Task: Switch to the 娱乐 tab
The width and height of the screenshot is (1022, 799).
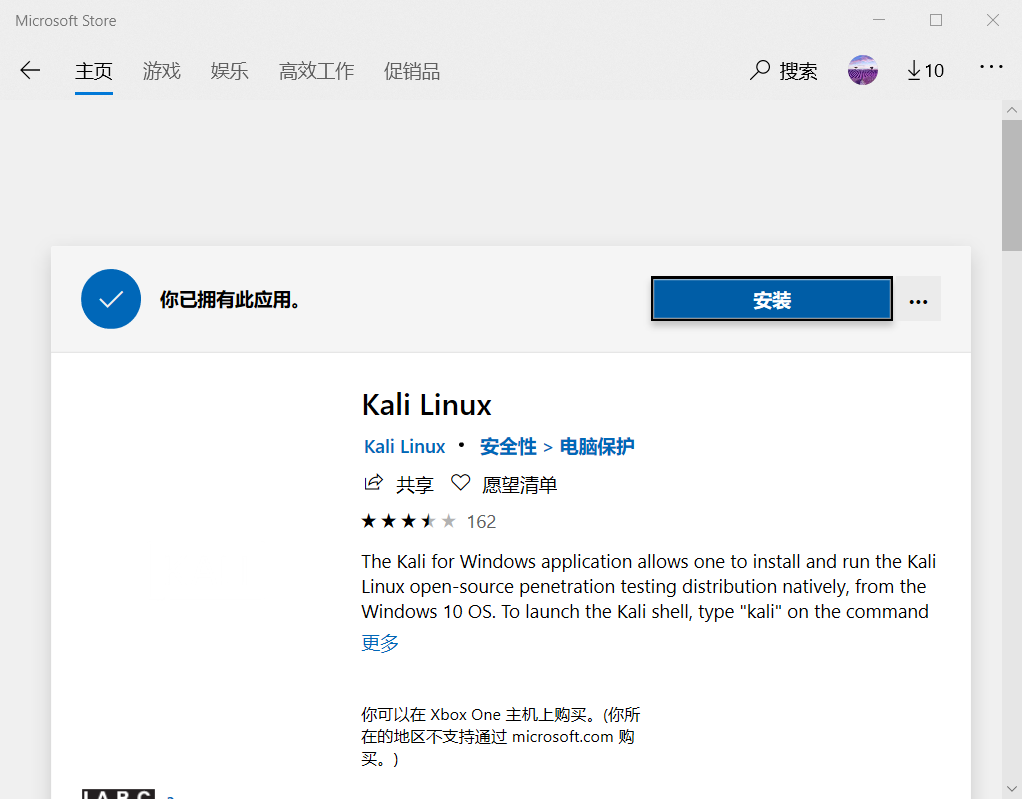Action: pos(229,71)
